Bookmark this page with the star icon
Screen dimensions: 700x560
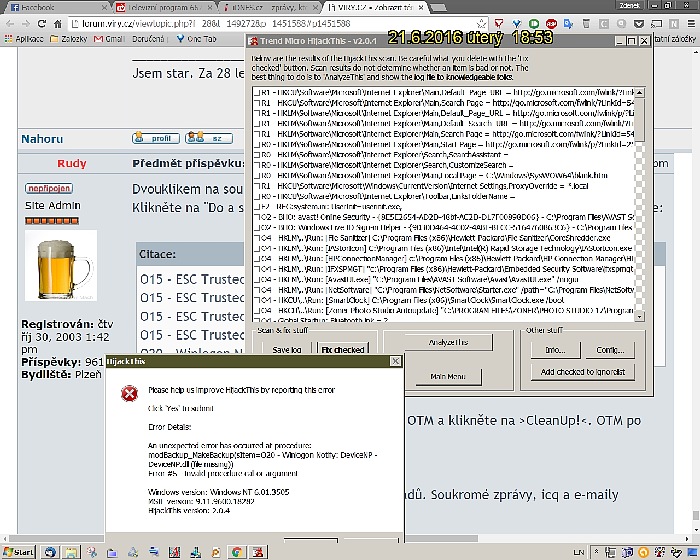(481, 24)
